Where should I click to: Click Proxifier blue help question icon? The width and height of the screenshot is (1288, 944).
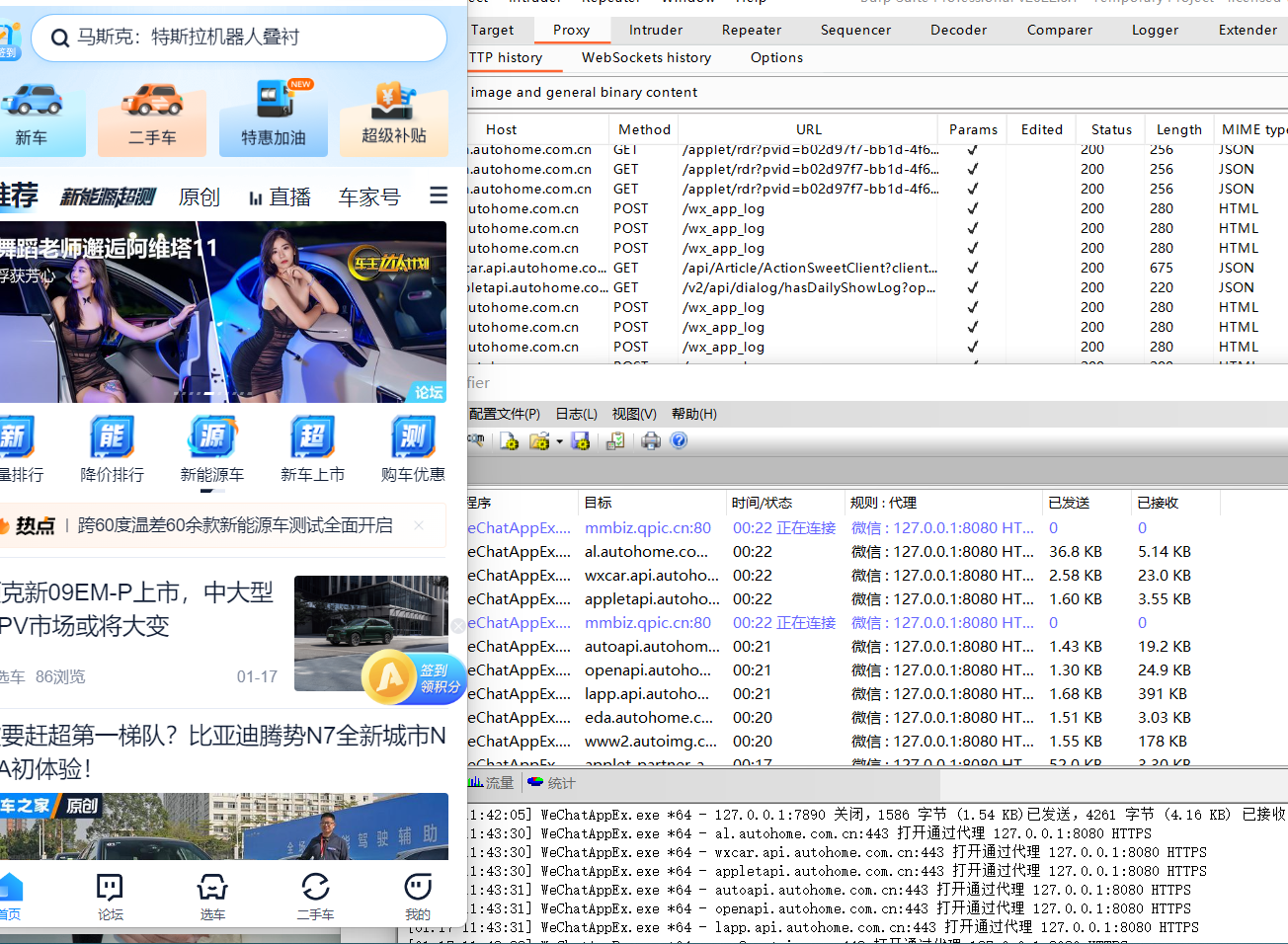tap(679, 440)
